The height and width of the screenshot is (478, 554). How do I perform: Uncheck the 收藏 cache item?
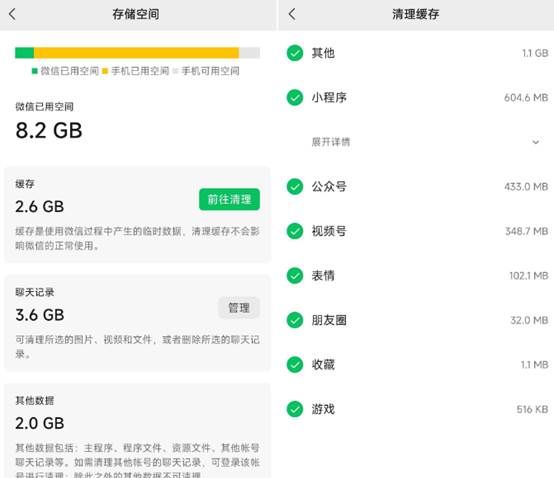(x=295, y=365)
